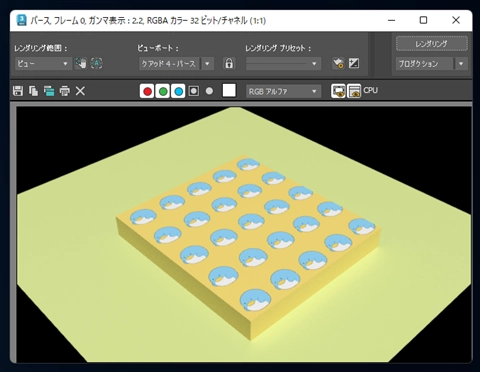This screenshot has height=372, width=480.
Task: Toggle the green channel display
Action: (163, 91)
